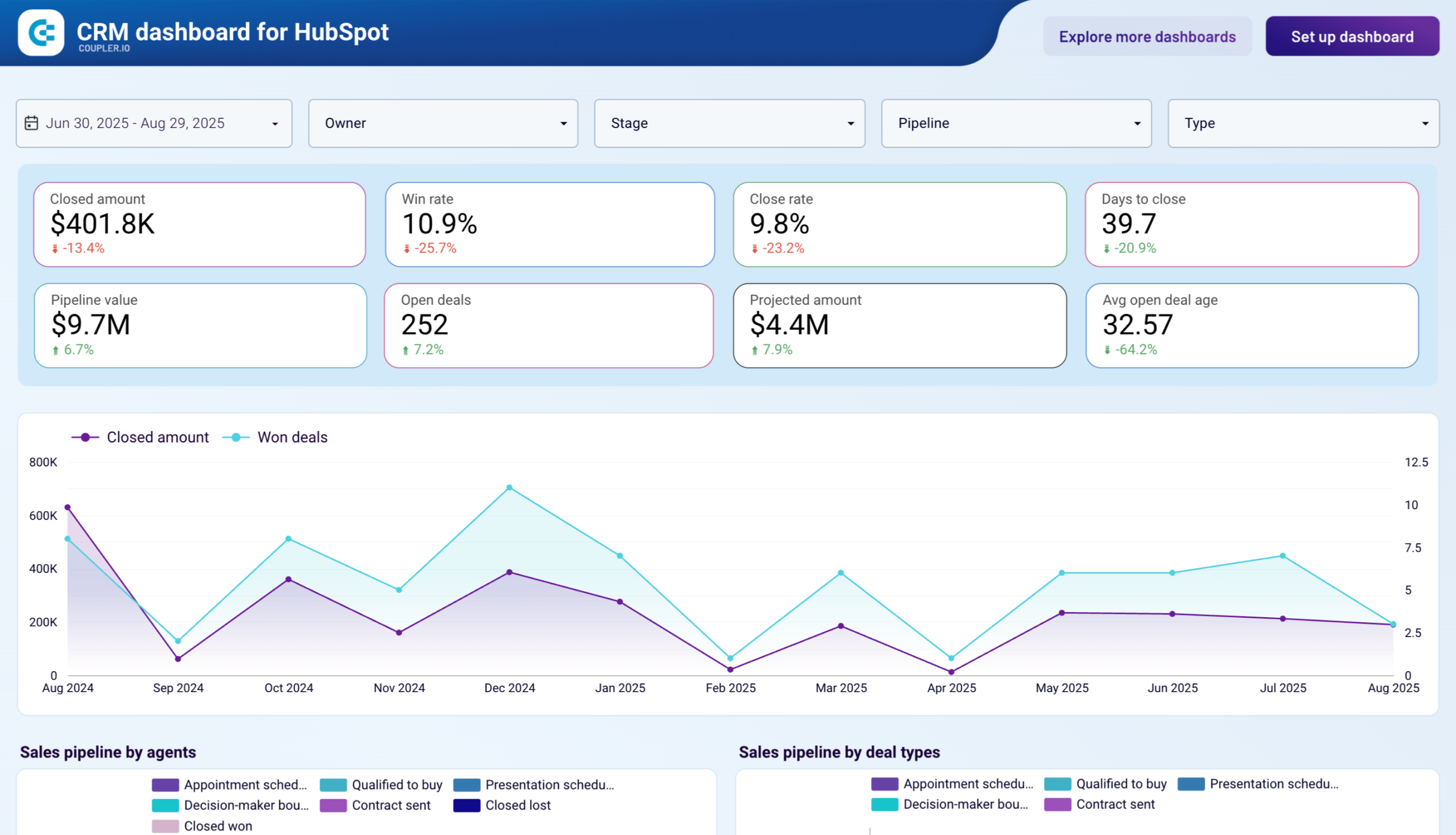The width and height of the screenshot is (1456, 835).
Task: Click the cyan Won deals legend marker
Action: (235, 437)
